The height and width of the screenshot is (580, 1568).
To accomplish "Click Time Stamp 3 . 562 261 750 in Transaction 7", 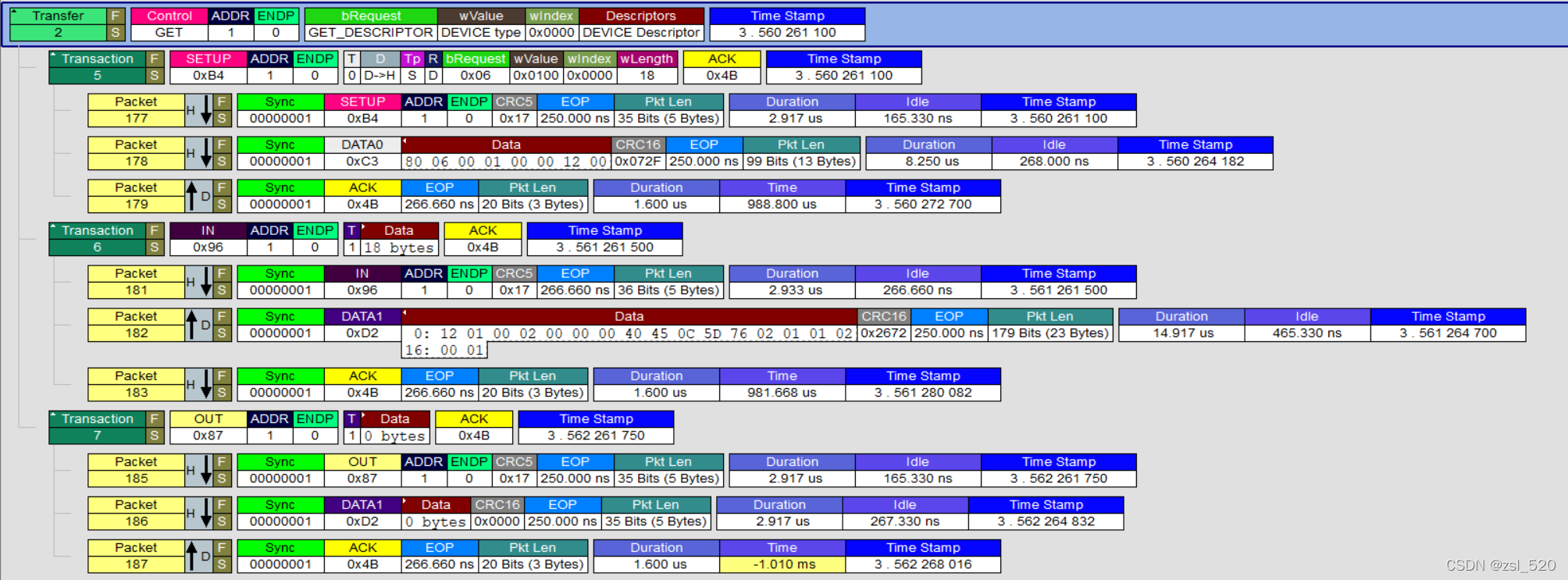I will point(596,436).
